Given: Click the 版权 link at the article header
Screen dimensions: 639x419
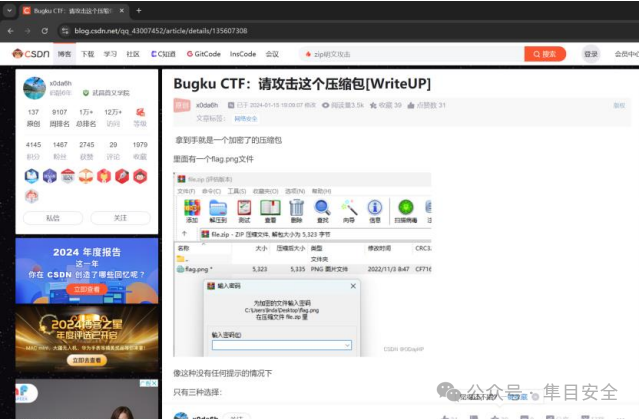Looking at the screenshot, I should coord(619,105).
